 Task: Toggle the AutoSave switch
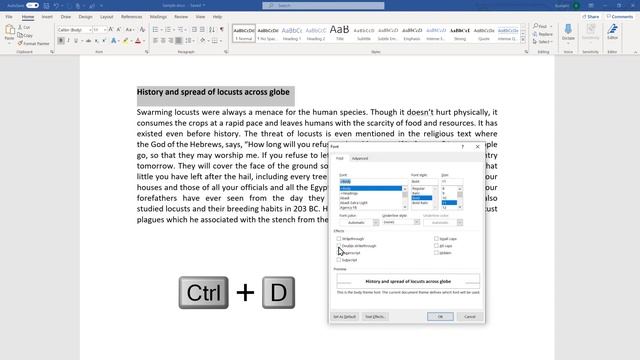(x=32, y=5)
